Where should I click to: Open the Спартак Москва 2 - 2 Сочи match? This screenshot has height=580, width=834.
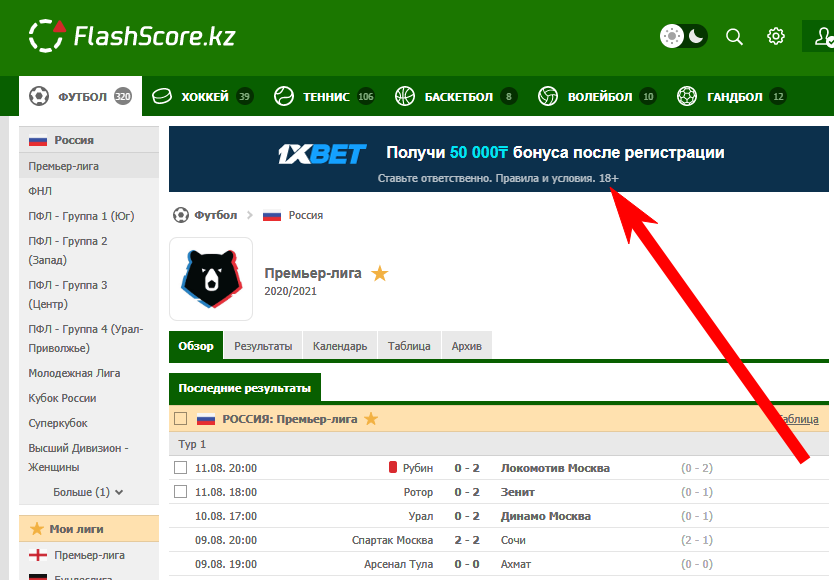498,540
